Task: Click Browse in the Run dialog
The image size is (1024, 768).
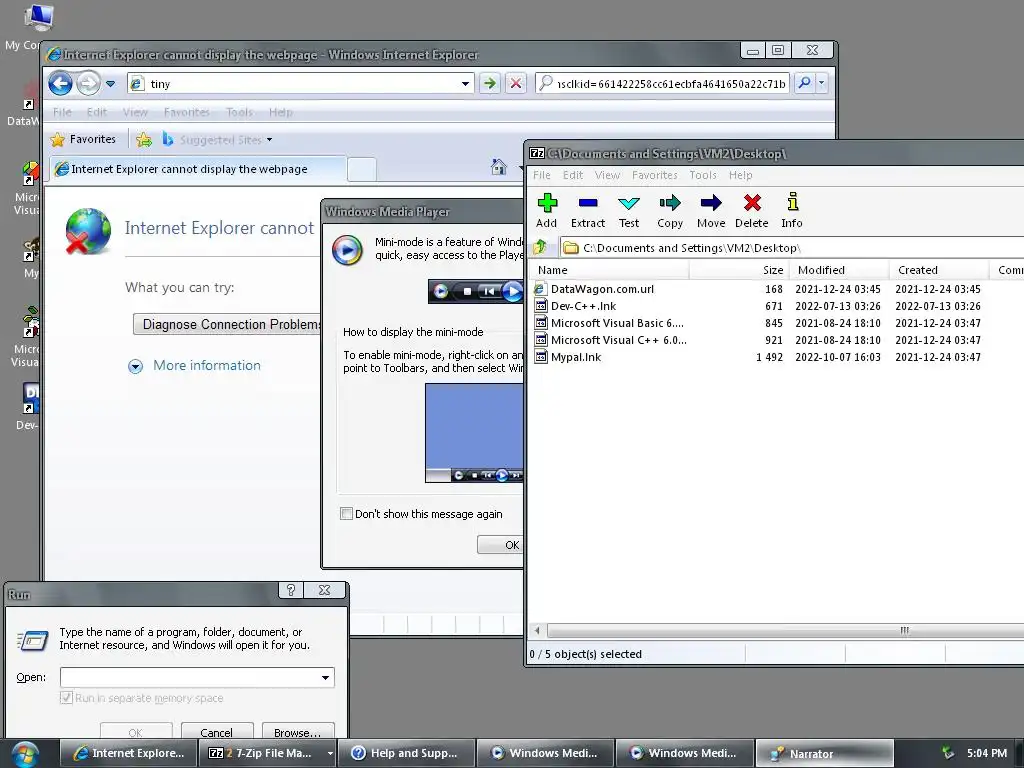Action: (298, 732)
